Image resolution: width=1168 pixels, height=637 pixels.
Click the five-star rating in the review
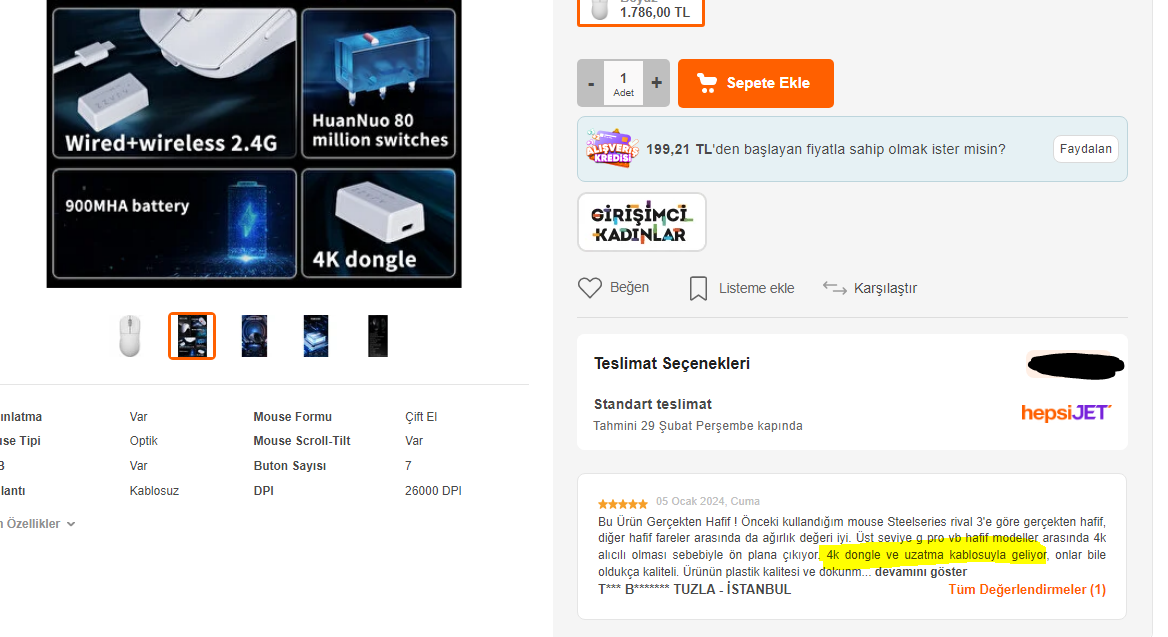pyautogui.click(x=623, y=504)
